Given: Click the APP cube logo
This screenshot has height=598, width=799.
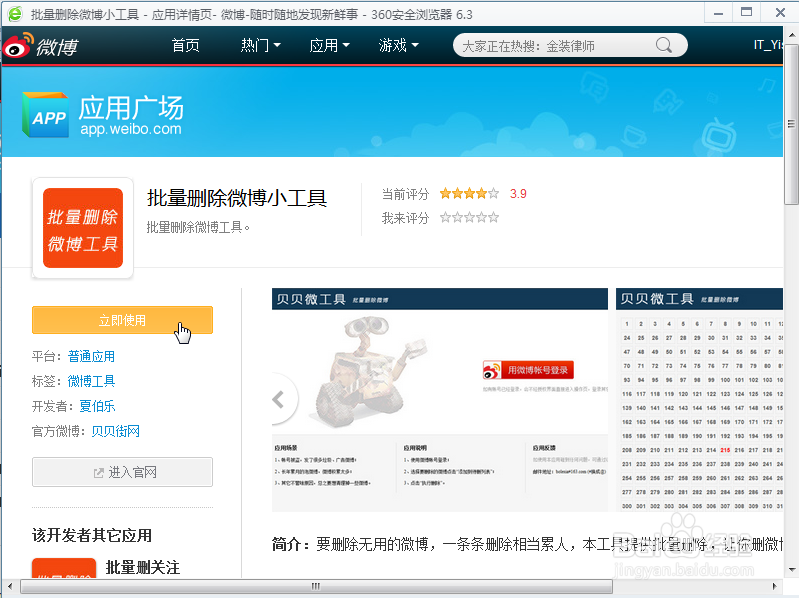Looking at the screenshot, I should pyautogui.click(x=45, y=115).
